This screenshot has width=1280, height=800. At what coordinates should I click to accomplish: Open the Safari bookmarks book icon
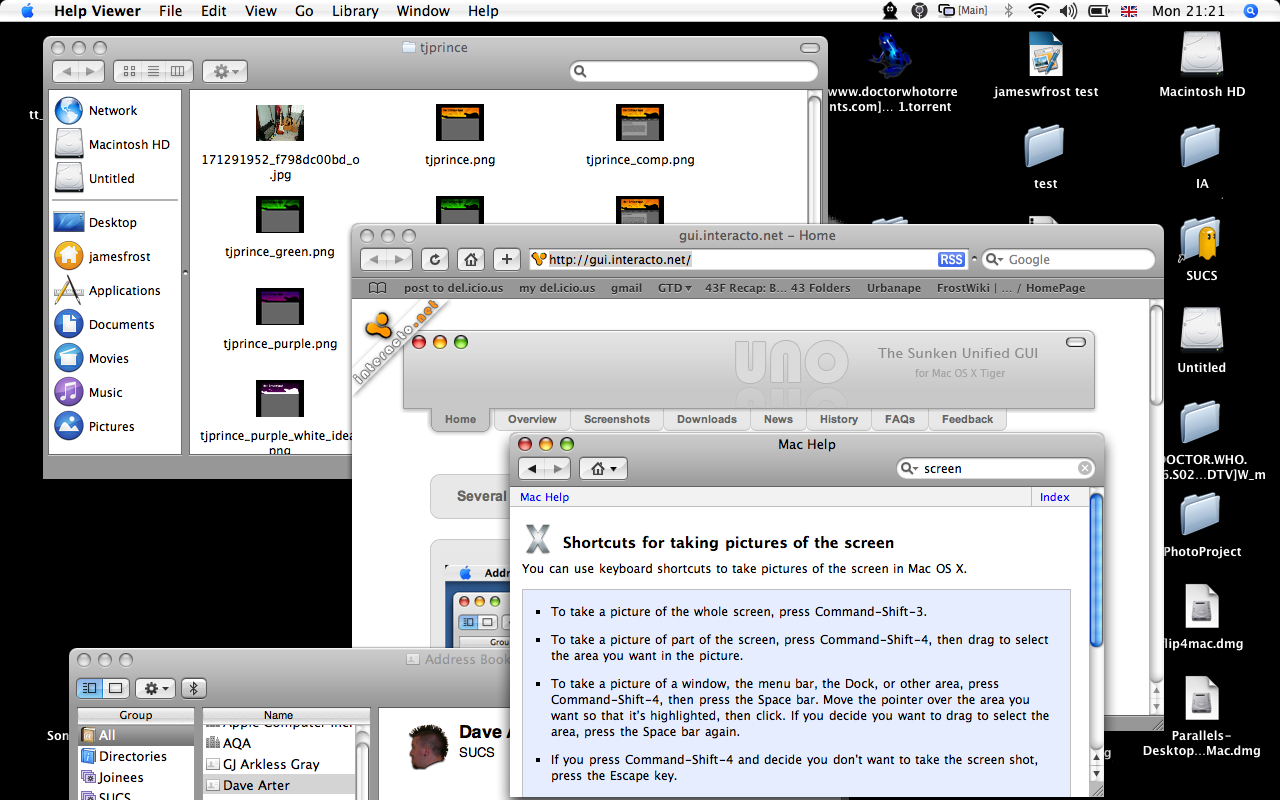point(377,288)
